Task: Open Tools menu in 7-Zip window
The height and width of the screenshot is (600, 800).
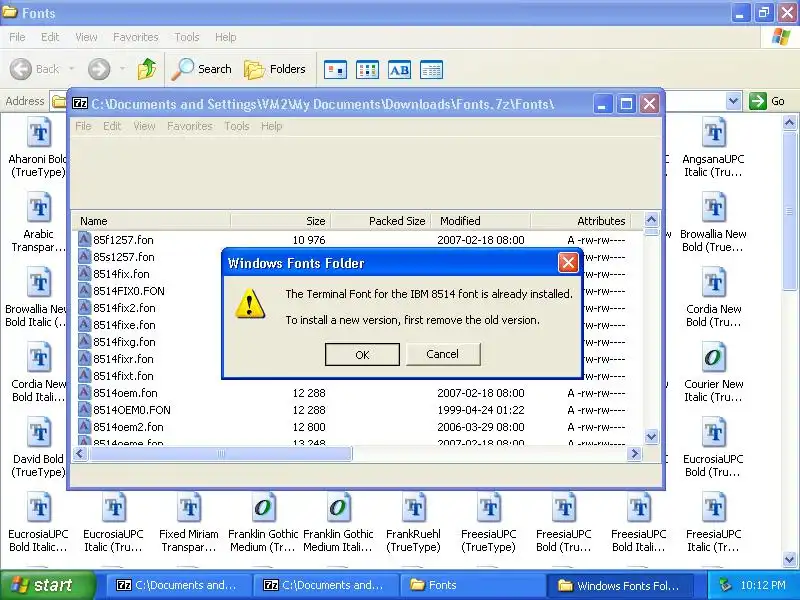Action: click(x=237, y=126)
